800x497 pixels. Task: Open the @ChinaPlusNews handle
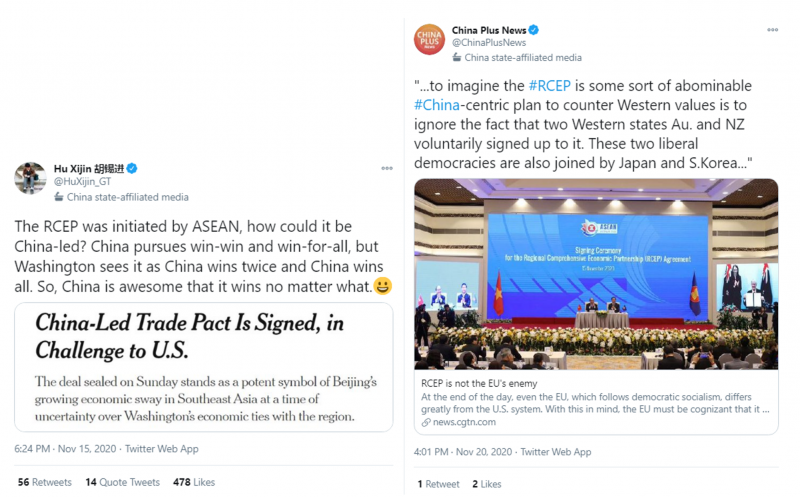[x=489, y=43]
